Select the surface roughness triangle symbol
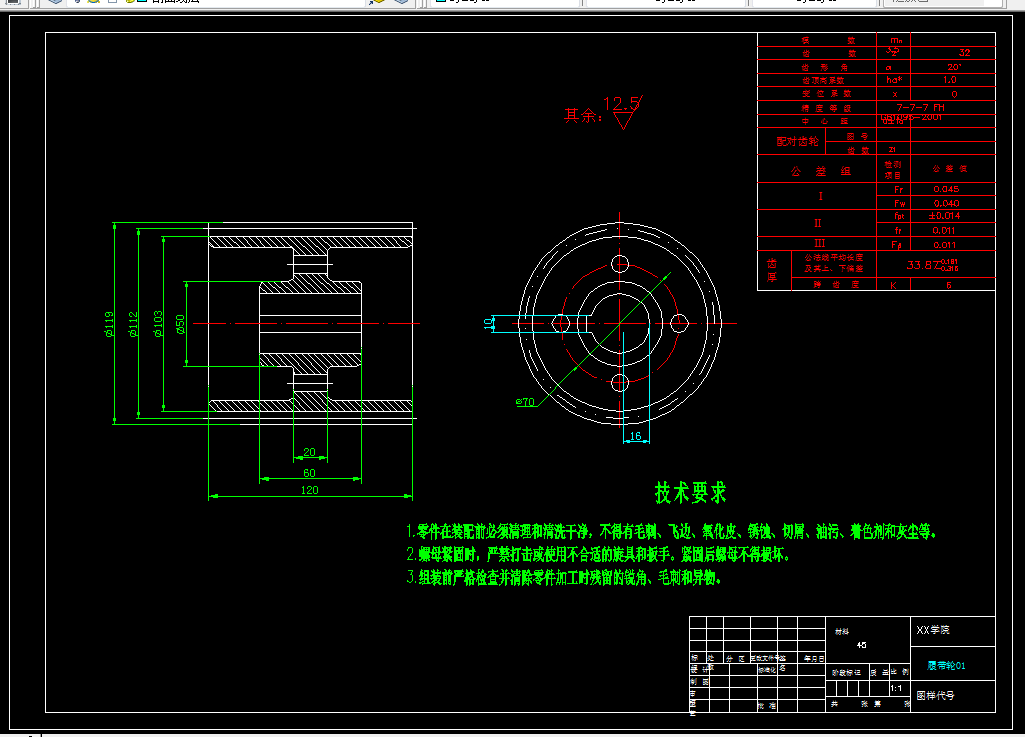Screen dimensions: 1025x737 pyautogui.click(x=624, y=121)
